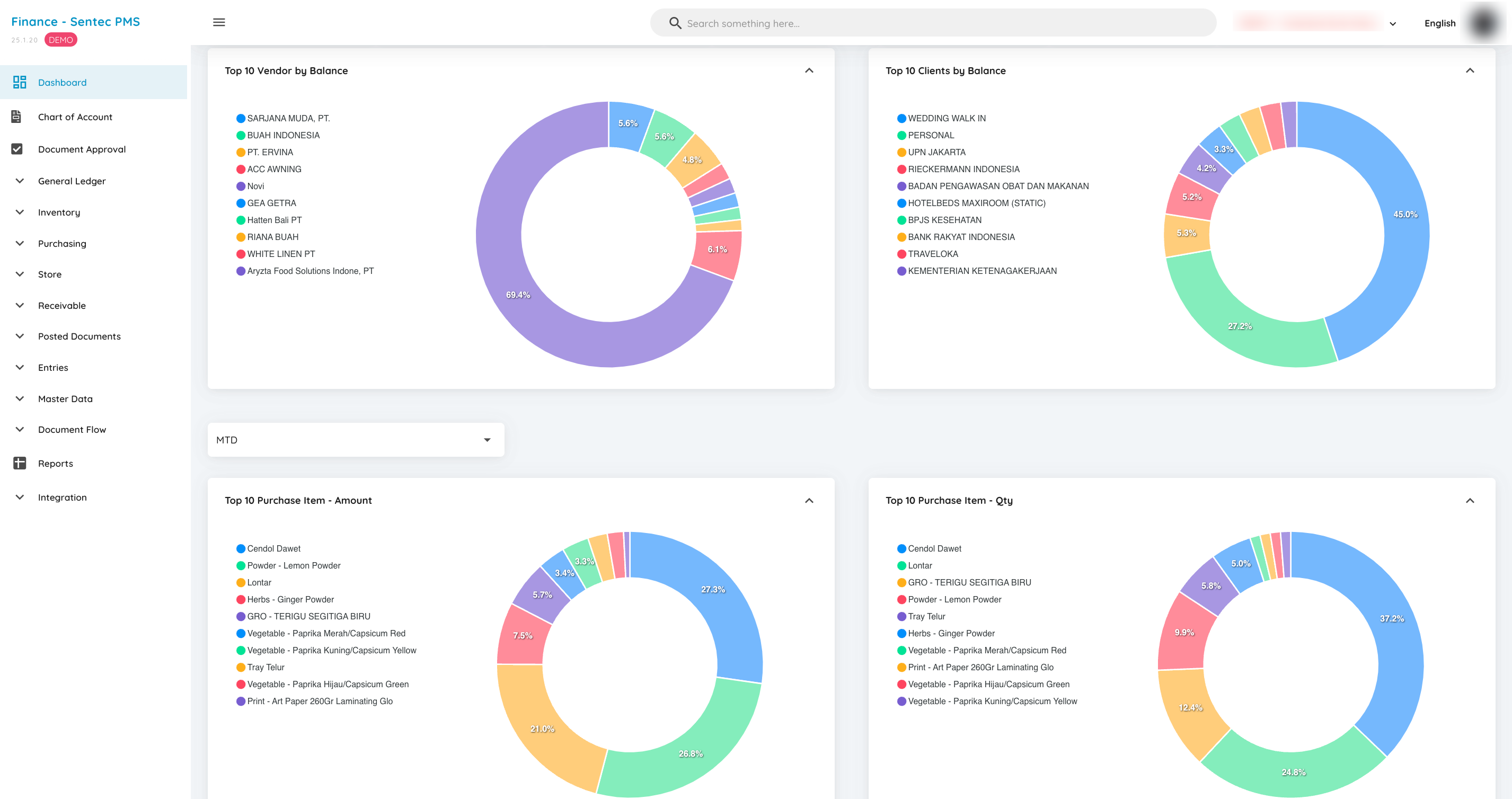
Task: Click the Chart of Account document icon
Action: tap(16, 117)
